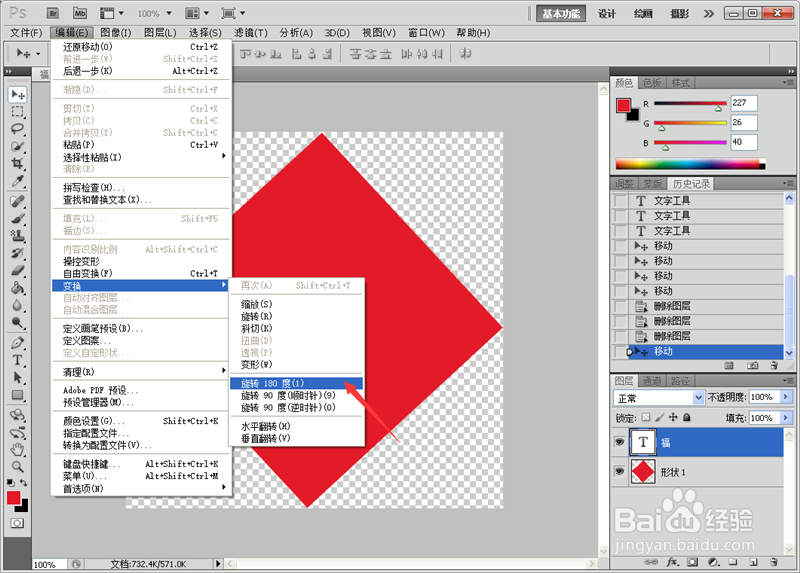The image size is (800, 573).
Task: Choose 垂直翻转 from transform submenu
Action: [296, 438]
